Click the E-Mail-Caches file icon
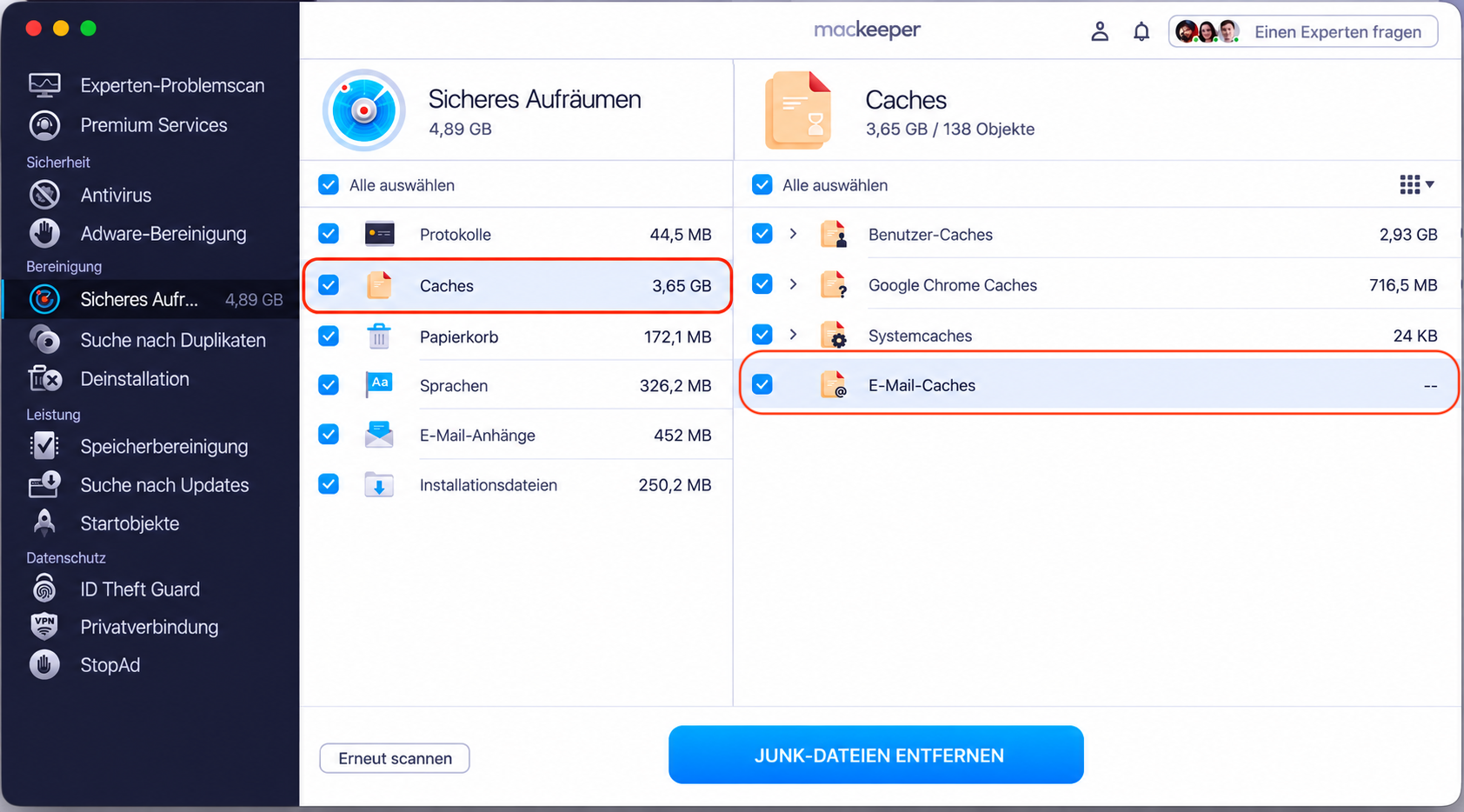 tap(834, 384)
